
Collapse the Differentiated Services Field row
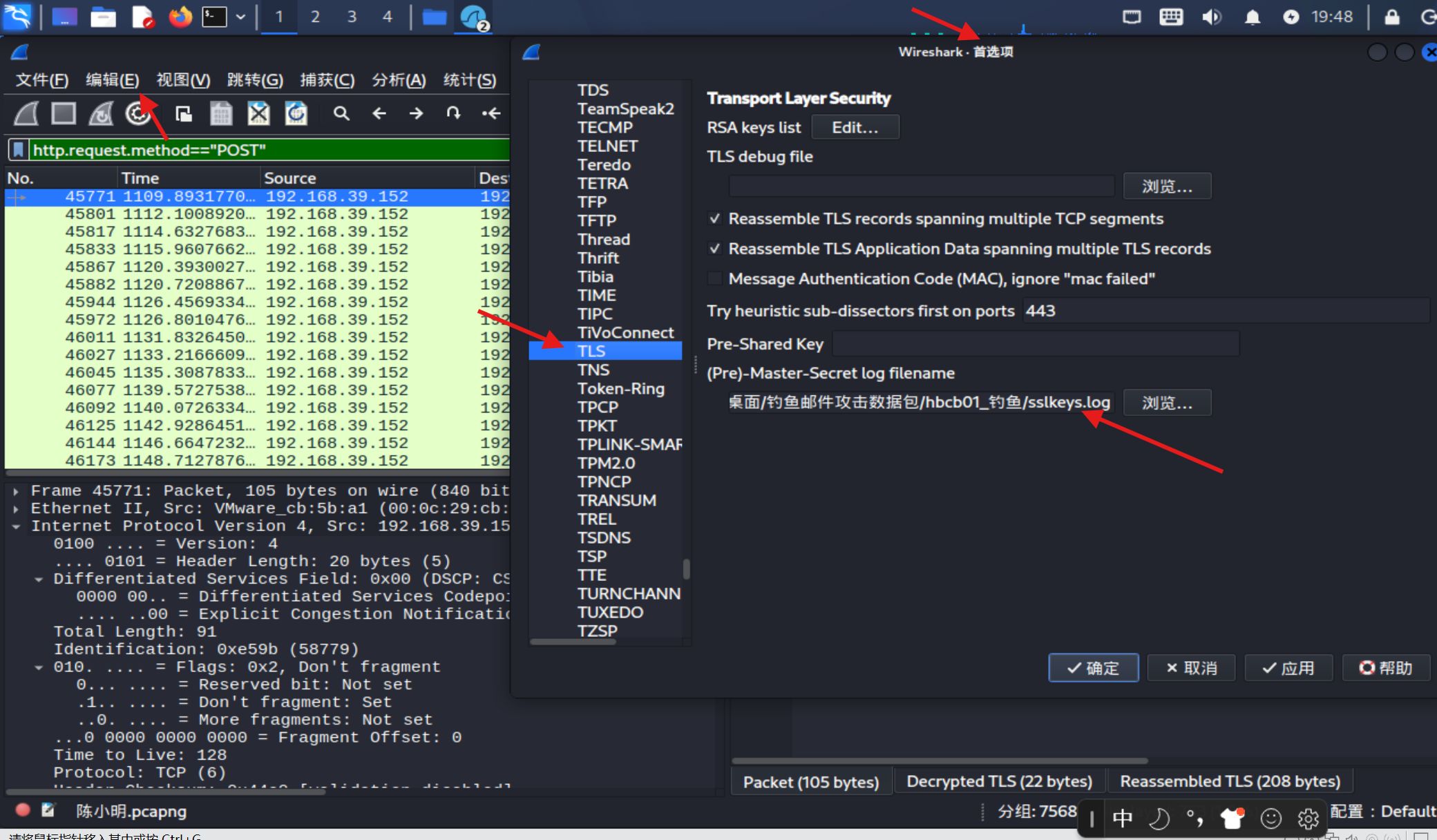pyautogui.click(x=39, y=580)
